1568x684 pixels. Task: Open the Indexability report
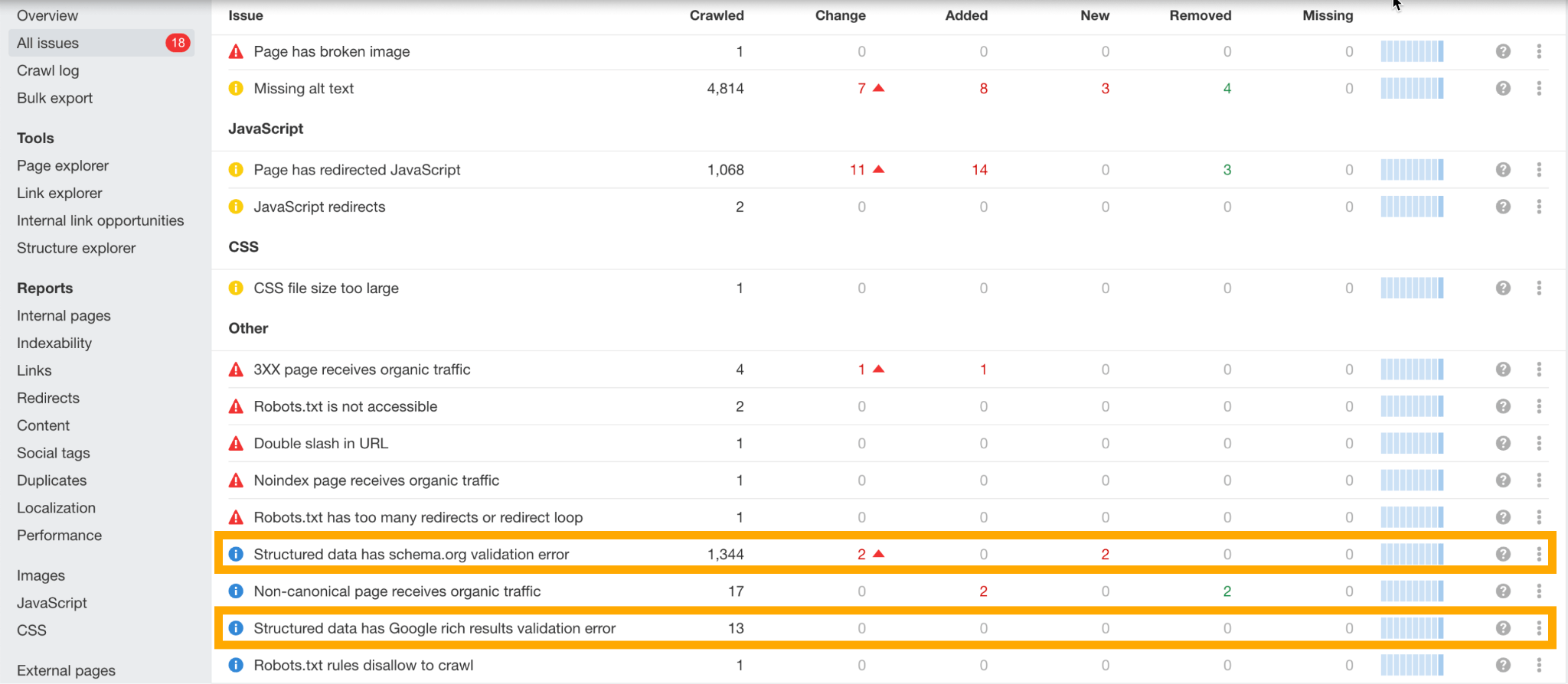click(54, 343)
